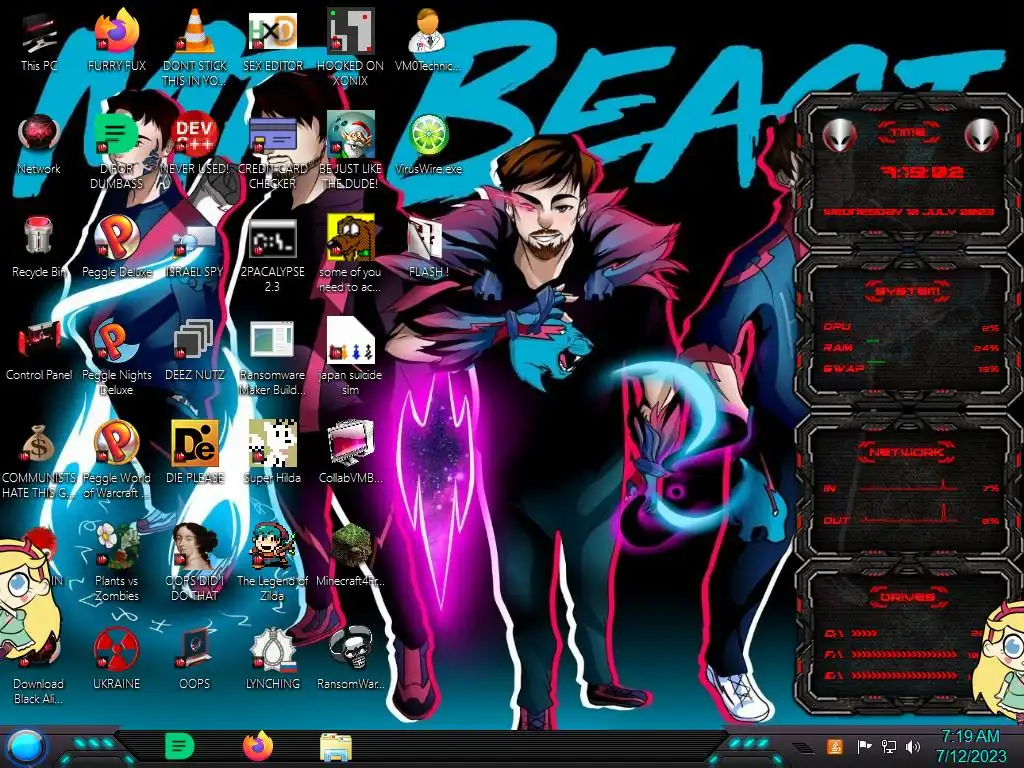Click the right alien head widget icon

(982, 135)
